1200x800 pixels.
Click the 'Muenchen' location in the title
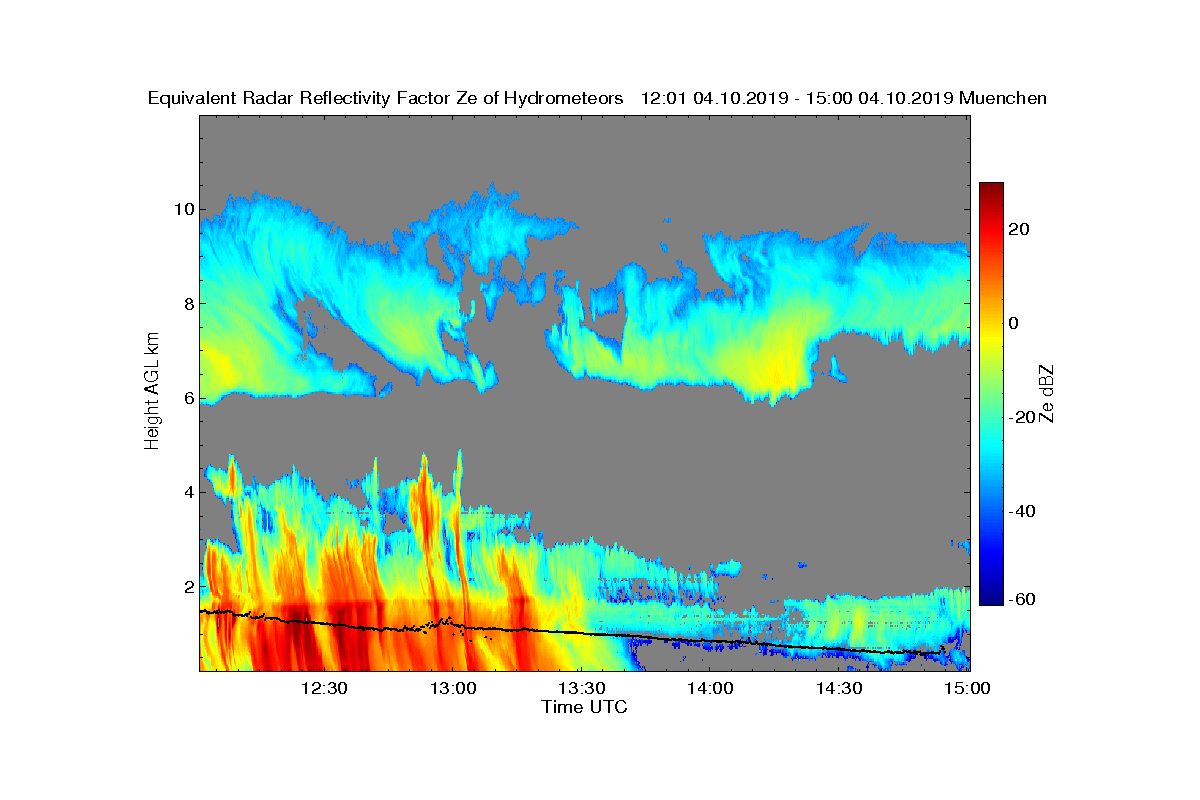[1003, 98]
